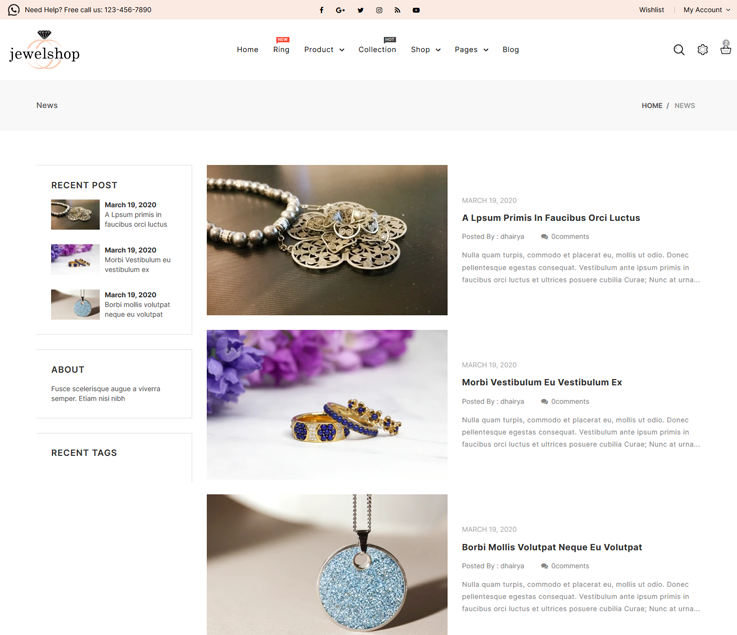737x635 pixels.
Task: Open post titled Morbi Vestibulum Eu Vestibulum Ex
Action: [541, 382]
